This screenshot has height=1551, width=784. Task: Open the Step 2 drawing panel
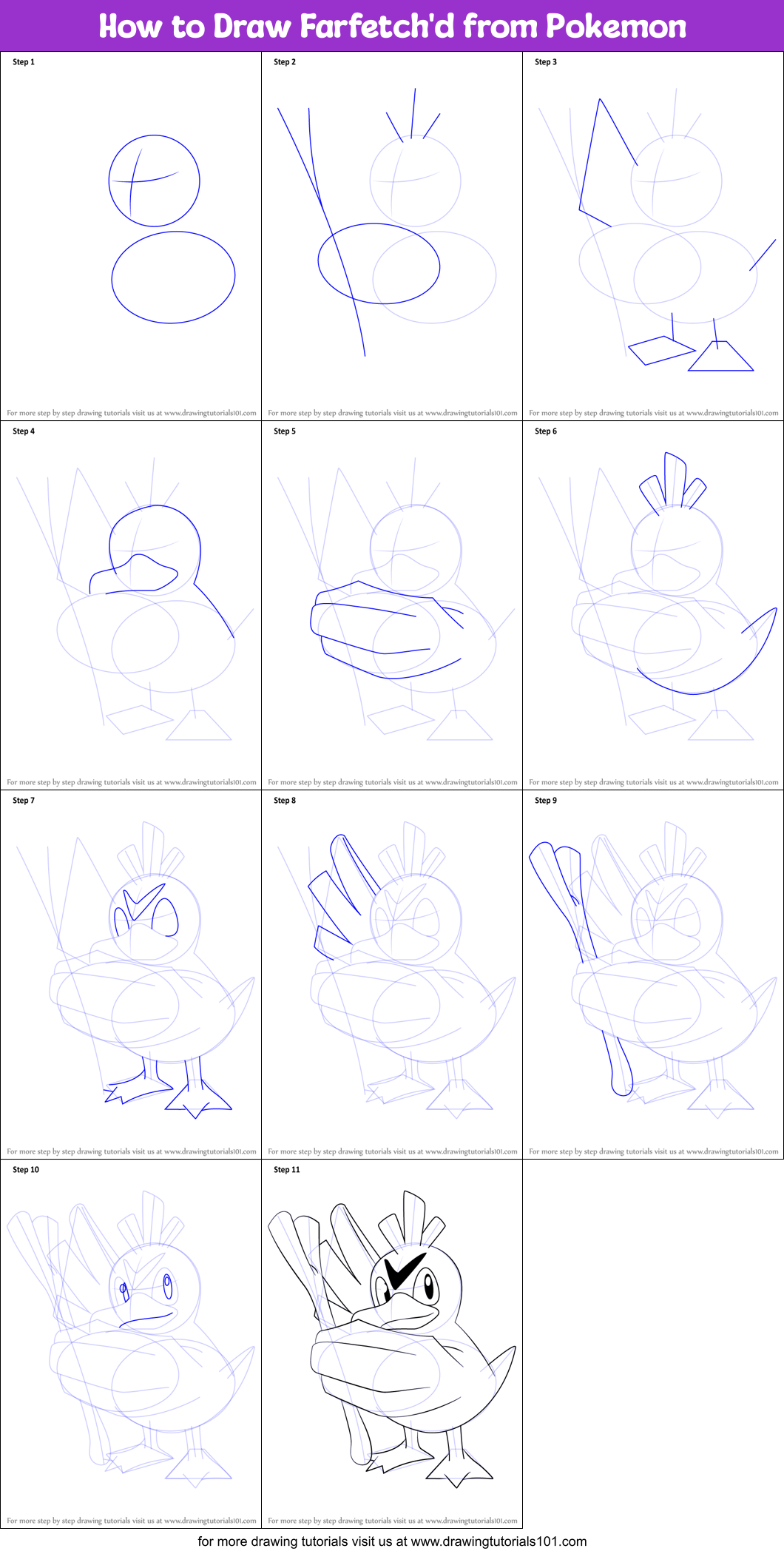(392, 236)
